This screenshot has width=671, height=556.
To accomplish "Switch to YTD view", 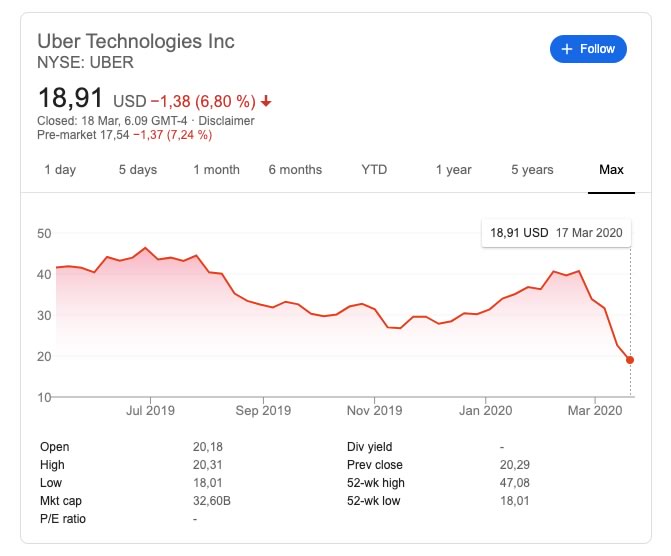I will pyautogui.click(x=374, y=170).
